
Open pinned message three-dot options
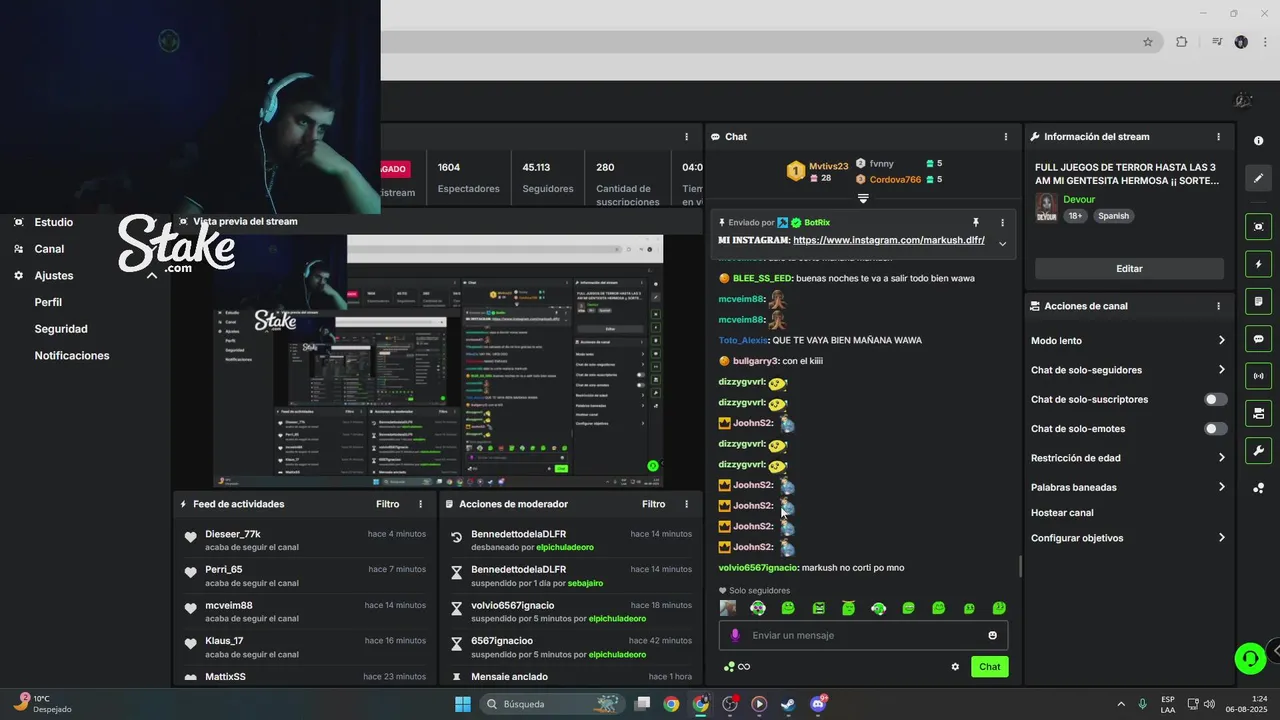1002,222
